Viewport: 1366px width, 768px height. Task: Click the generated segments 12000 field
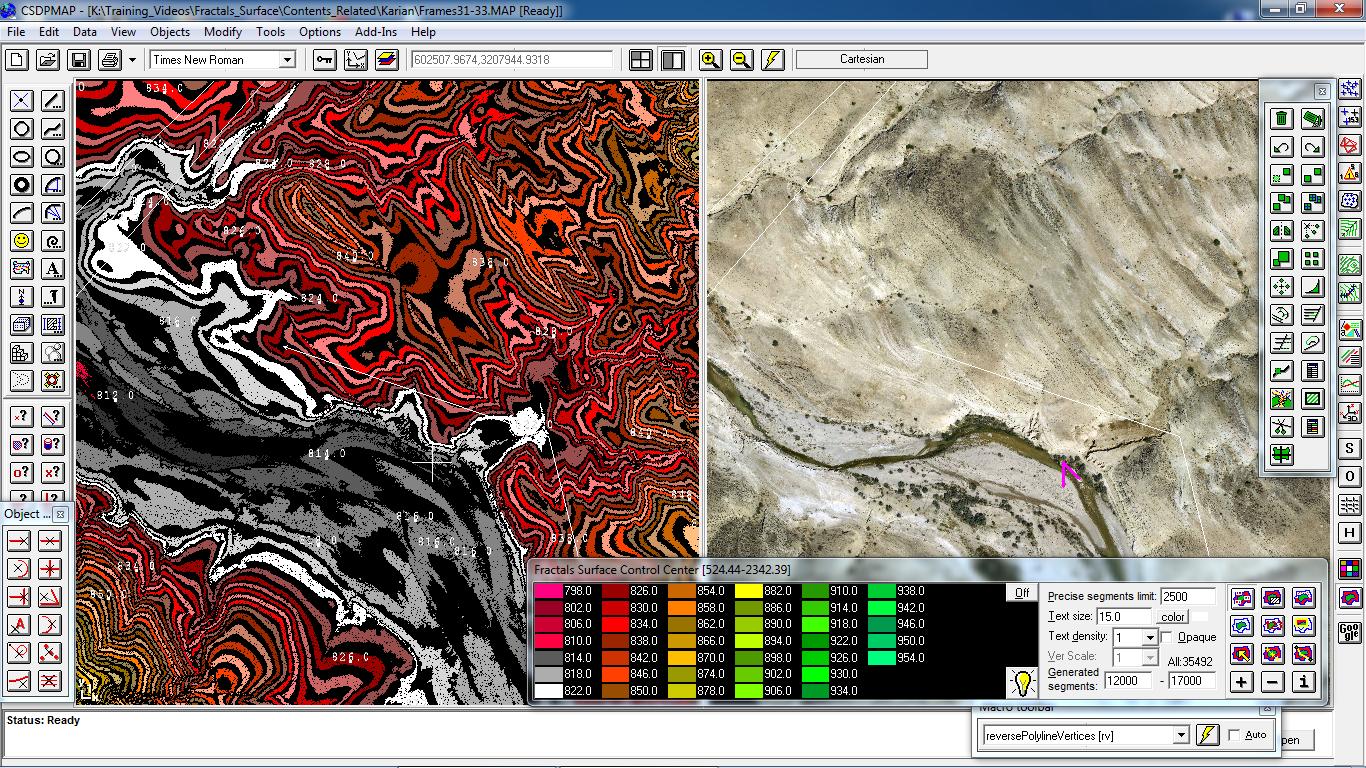1128,680
